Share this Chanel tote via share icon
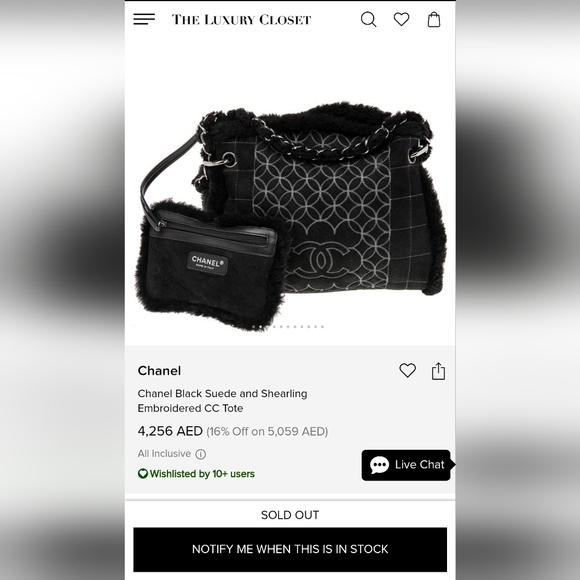The width and height of the screenshot is (580, 580). point(438,371)
